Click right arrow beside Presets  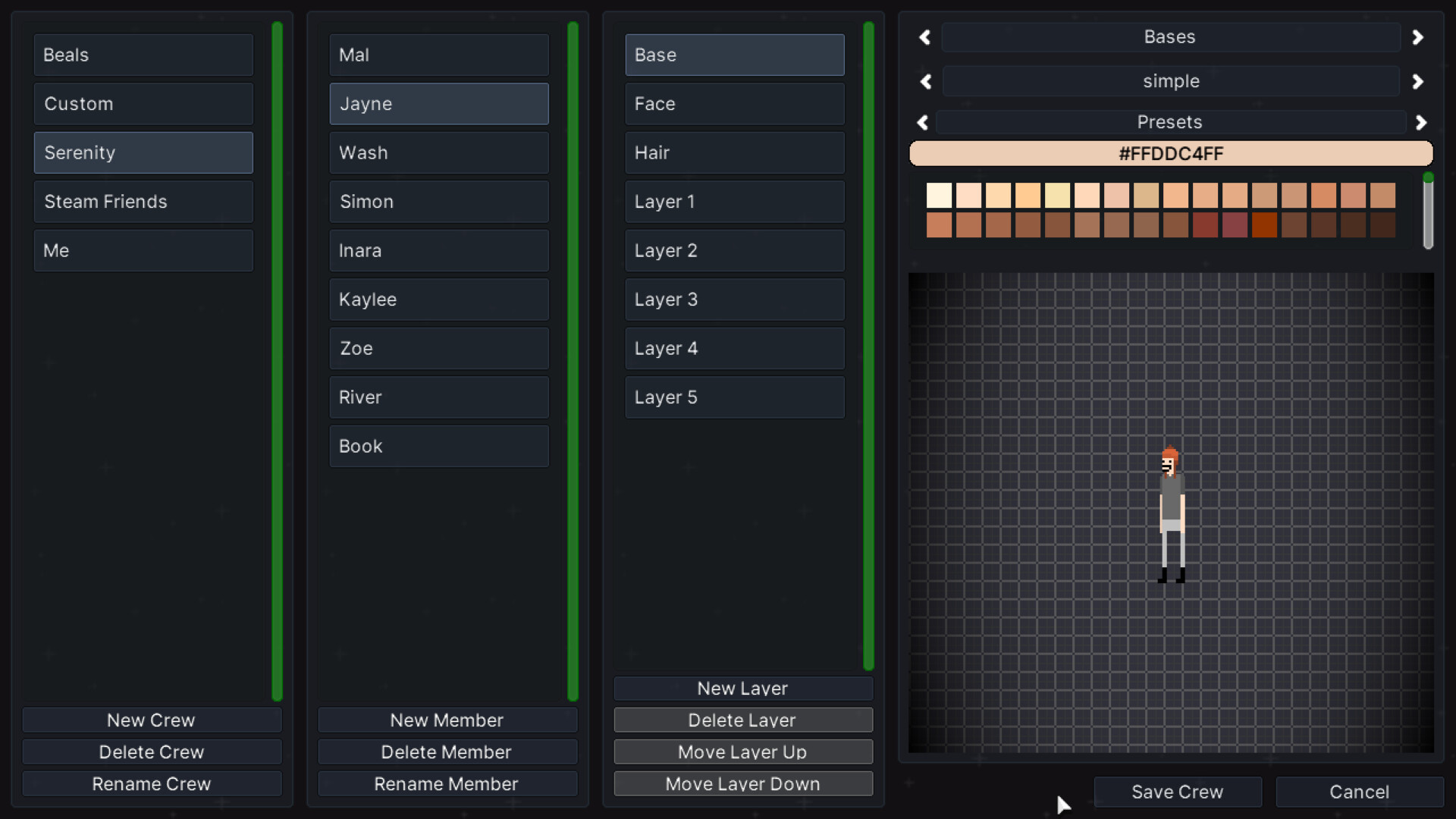1421,122
